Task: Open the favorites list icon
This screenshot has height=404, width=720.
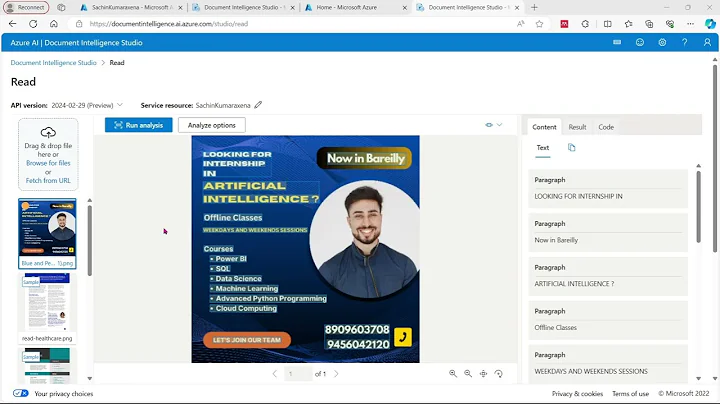Action: [x=628, y=24]
